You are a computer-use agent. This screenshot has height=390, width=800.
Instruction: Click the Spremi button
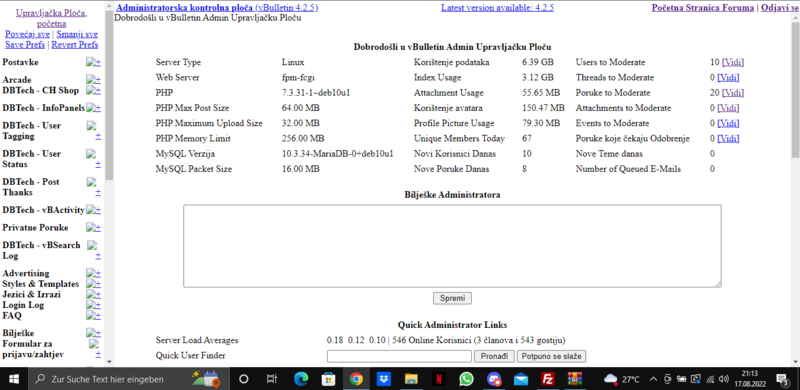(x=452, y=298)
